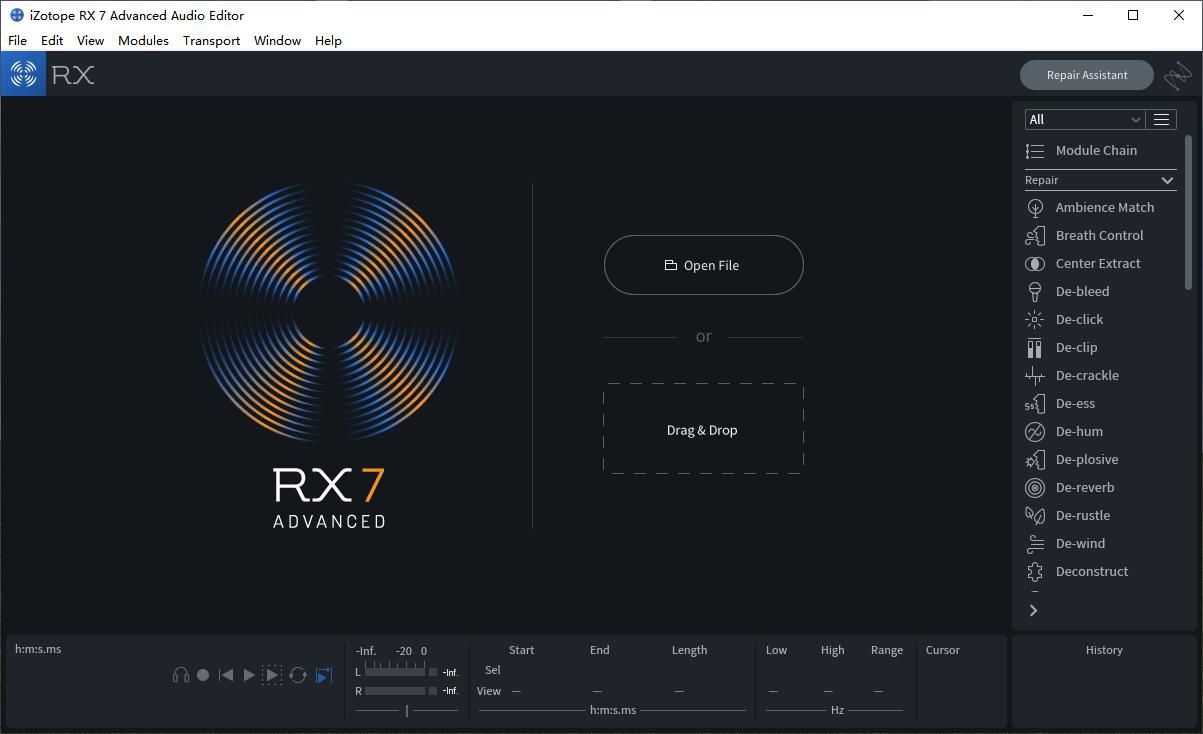Viewport: 1203px width, 734px height.
Task: Click the play button in transport
Action: tap(249, 675)
